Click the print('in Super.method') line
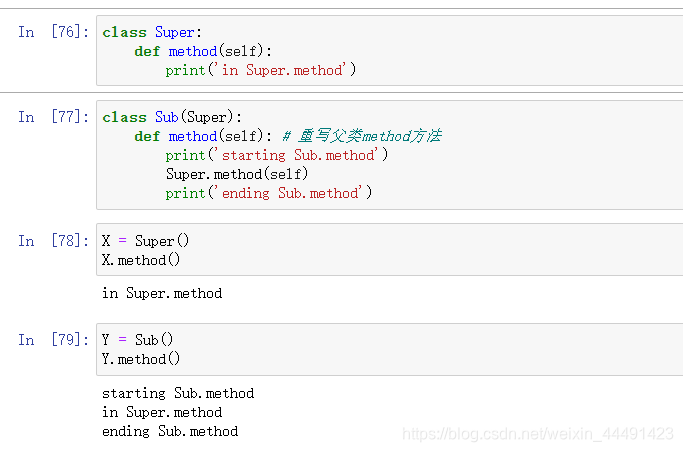Image resolution: width=683 pixels, height=452 pixels. pos(260,70)
